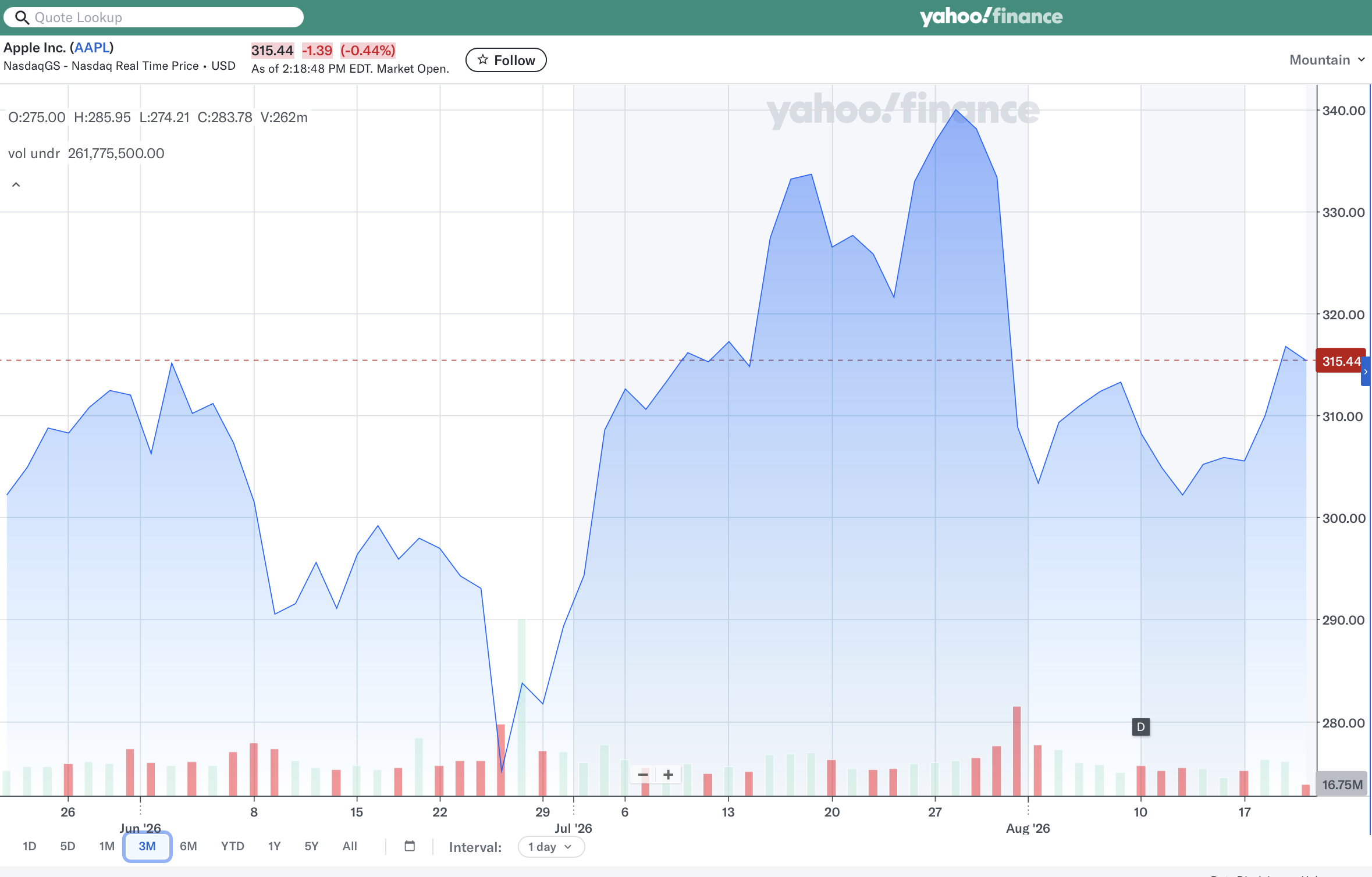Open the Mountain chart type dropdown

(1327, 60)
